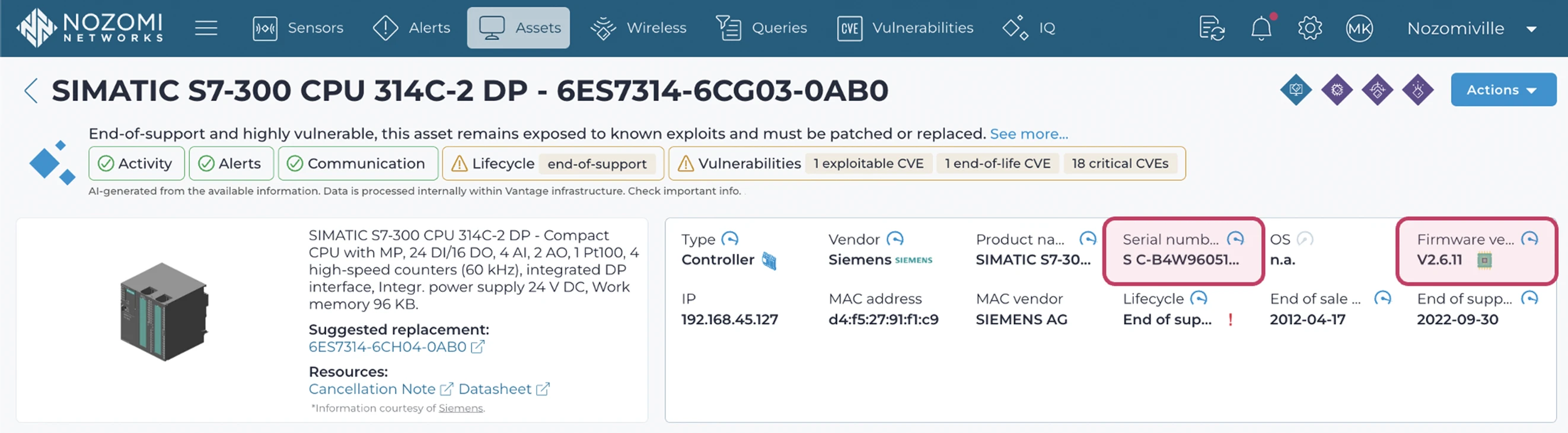This screenshot has width=1568, height=433.
Task: Click the reports sync icon
Action: point(1212,28)
